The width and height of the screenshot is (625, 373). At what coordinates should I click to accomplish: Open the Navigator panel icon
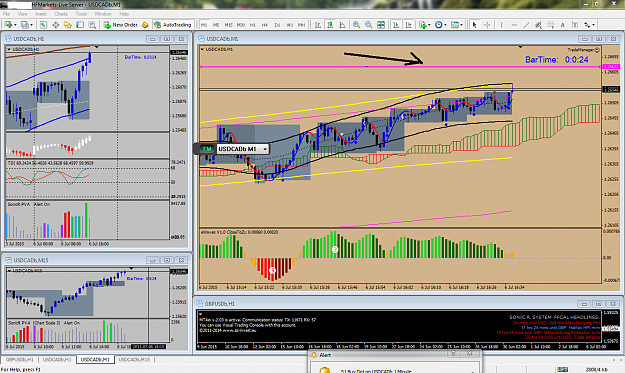[67, 25]
